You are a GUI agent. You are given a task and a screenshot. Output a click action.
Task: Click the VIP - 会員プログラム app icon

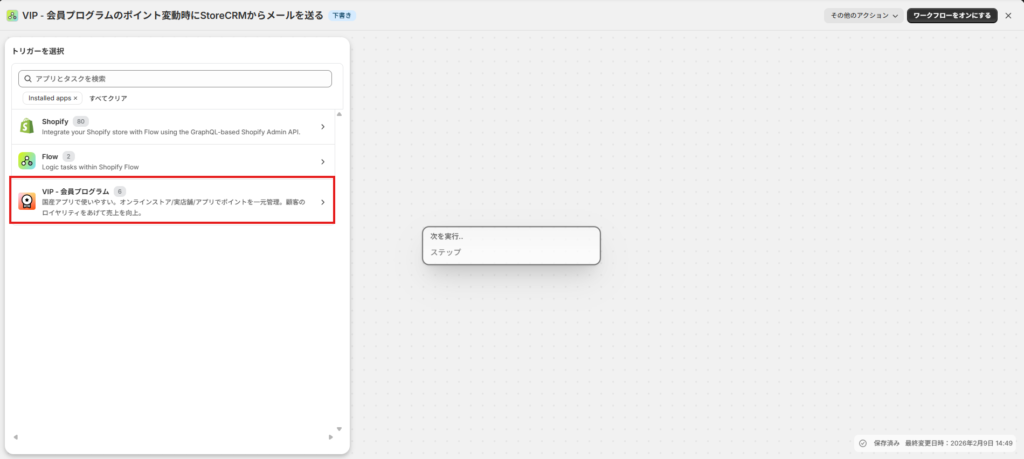(x=27, y=202)
